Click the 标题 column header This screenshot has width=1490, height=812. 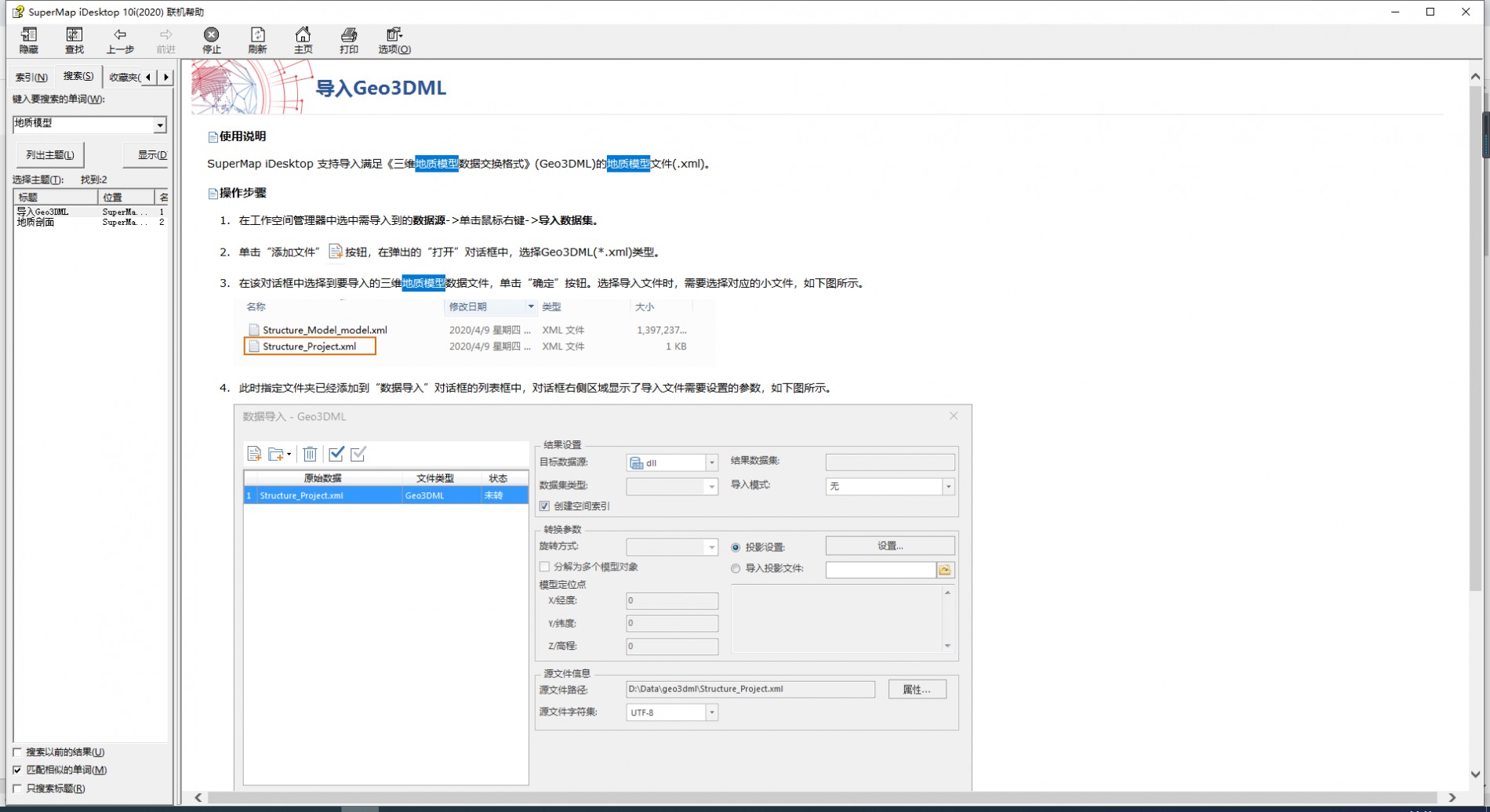pyautogui.click(x=56, y=197)
